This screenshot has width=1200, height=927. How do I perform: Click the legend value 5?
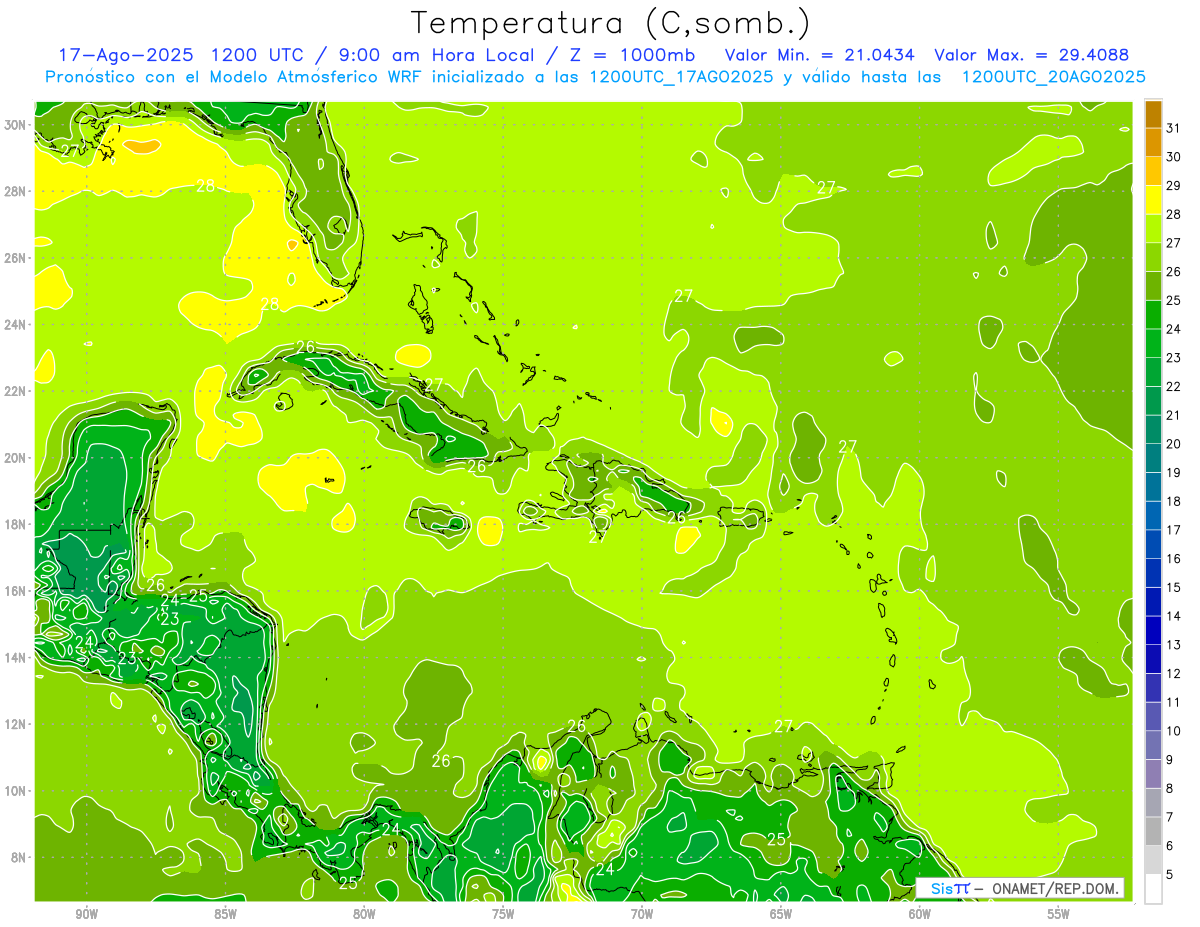click(x=1169, y=875)
